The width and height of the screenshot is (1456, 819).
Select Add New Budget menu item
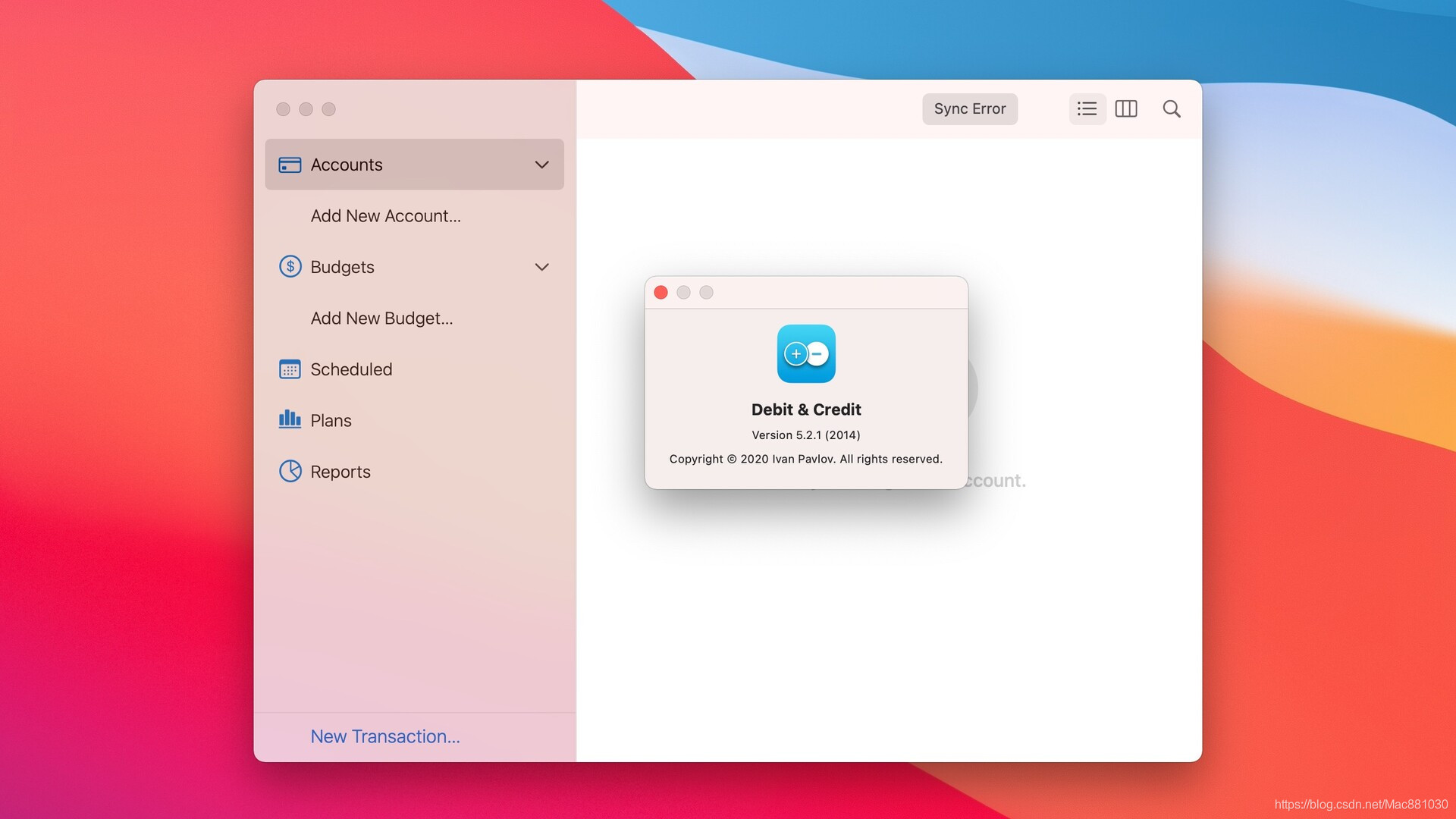click(381, 318)
